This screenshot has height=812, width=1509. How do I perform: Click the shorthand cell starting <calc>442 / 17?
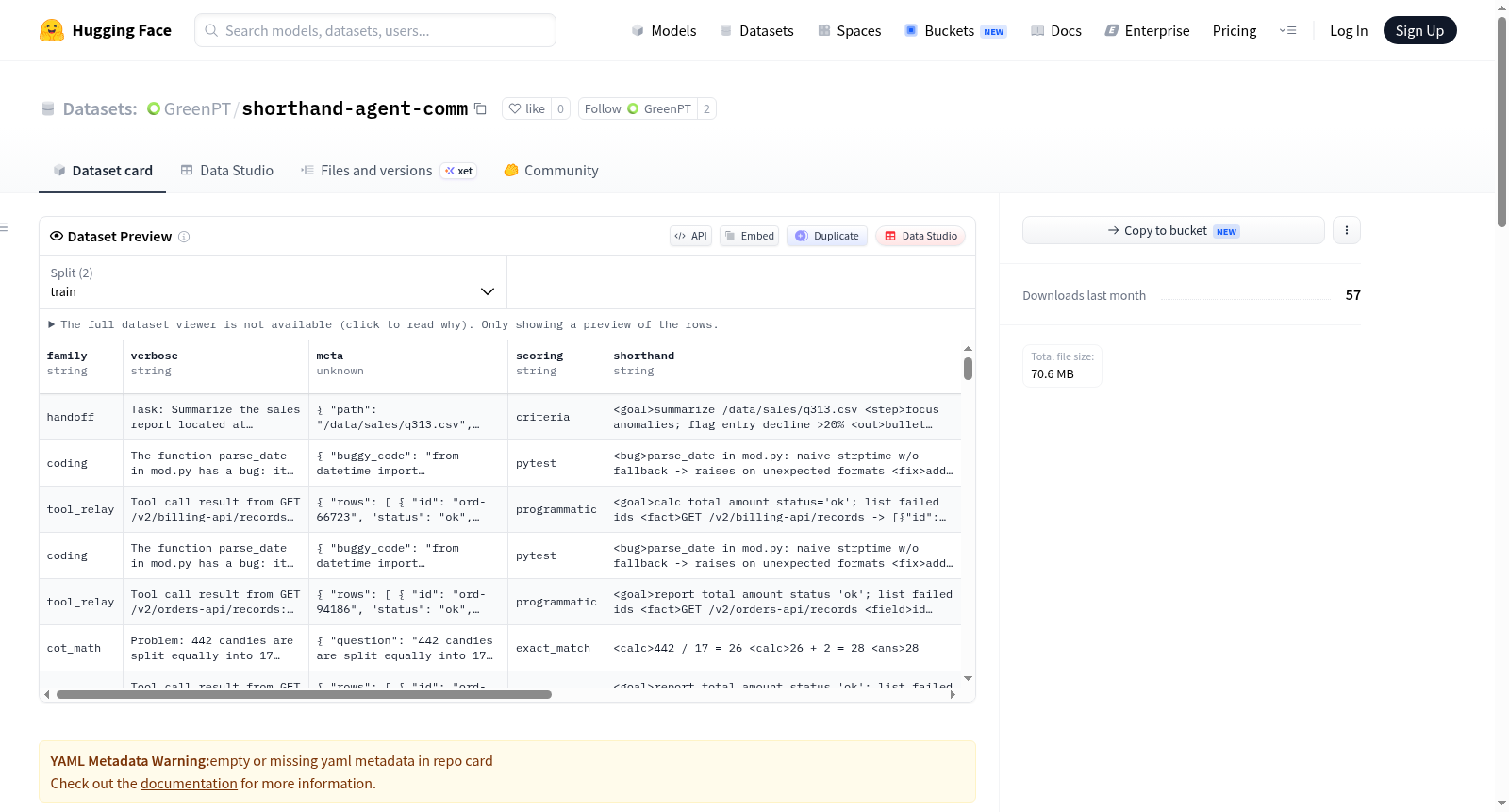point(784,648)
